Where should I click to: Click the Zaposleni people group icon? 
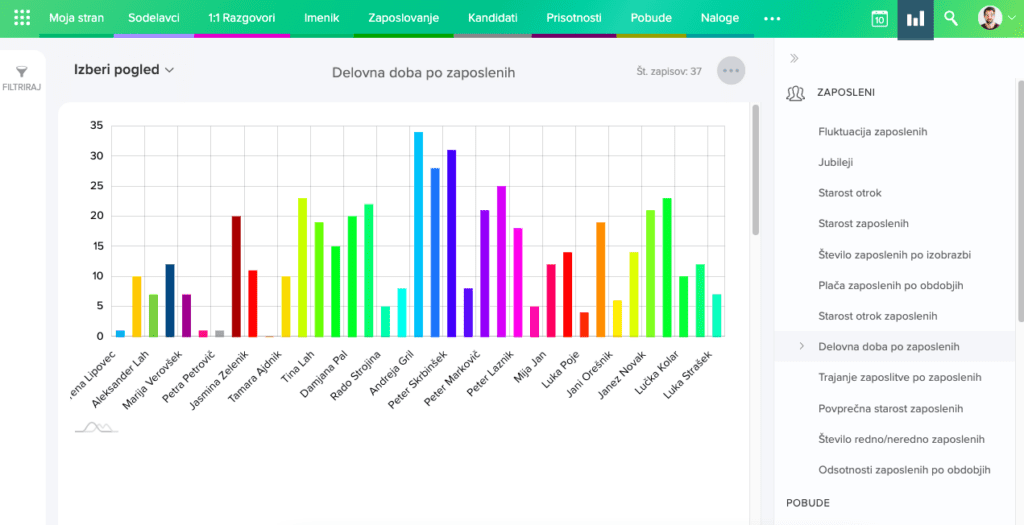796,93
